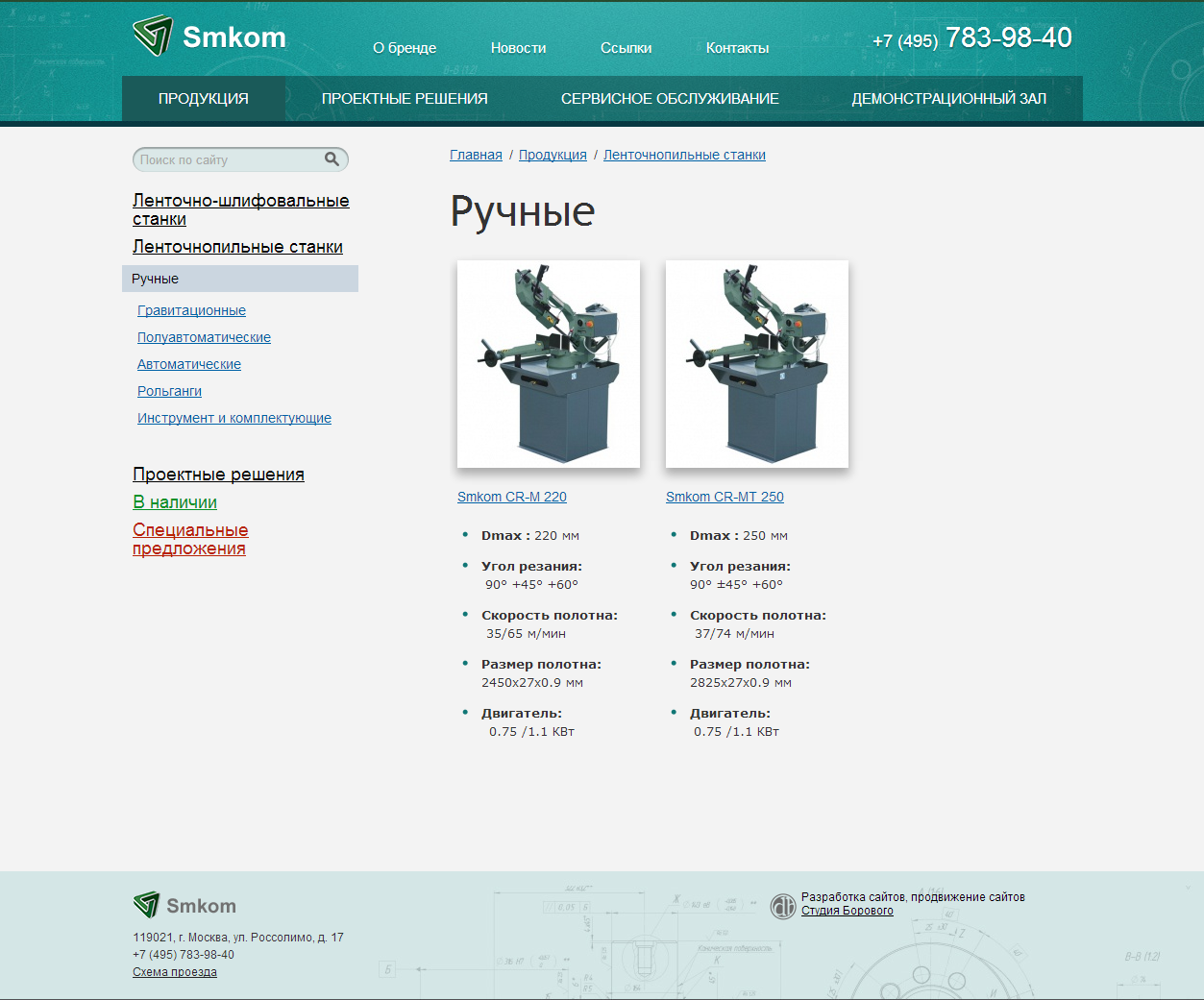Open the Smkom CR-MT 250 link
1204x1000 pixels.
pyautogui.click(x=725, y=497)
